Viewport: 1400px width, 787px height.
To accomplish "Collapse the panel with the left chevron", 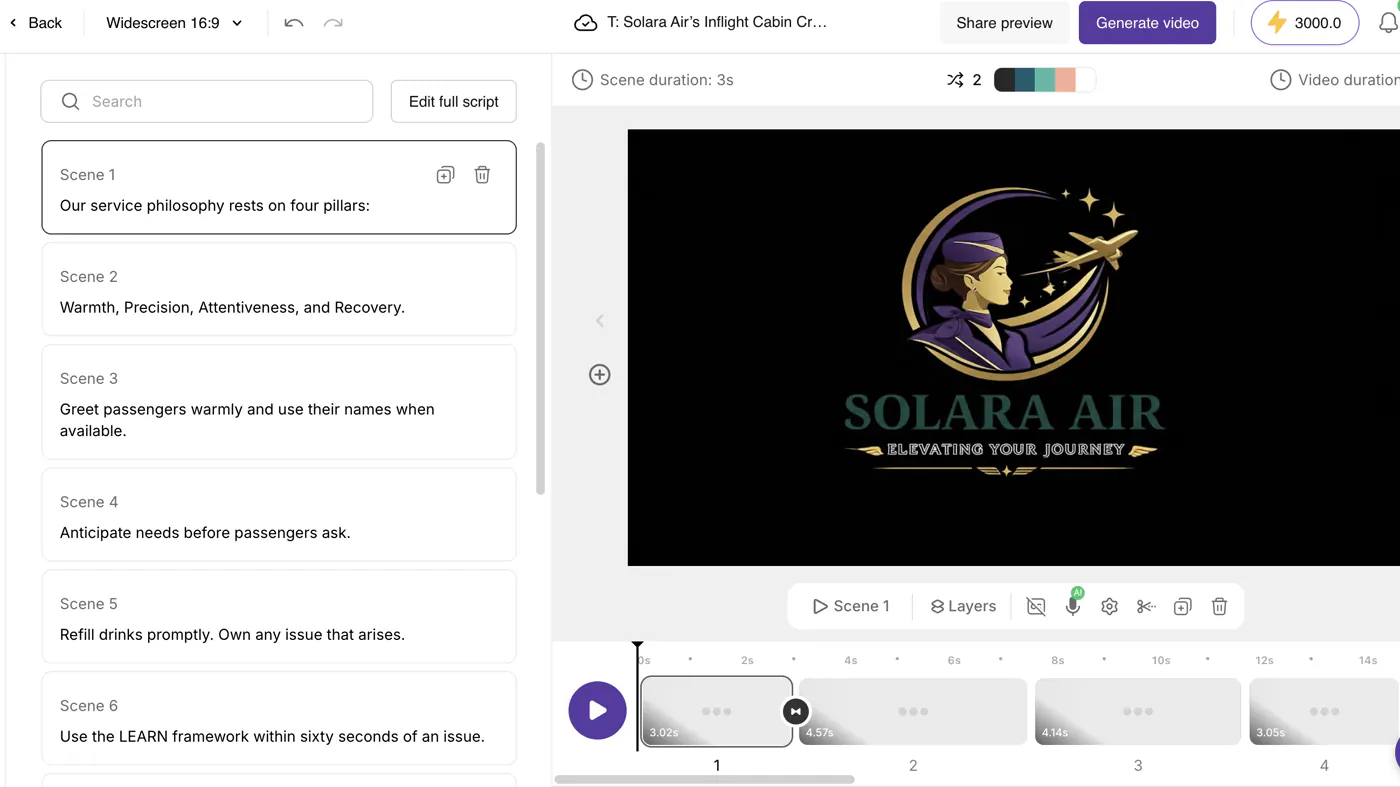I will click(x=600, y=321).
